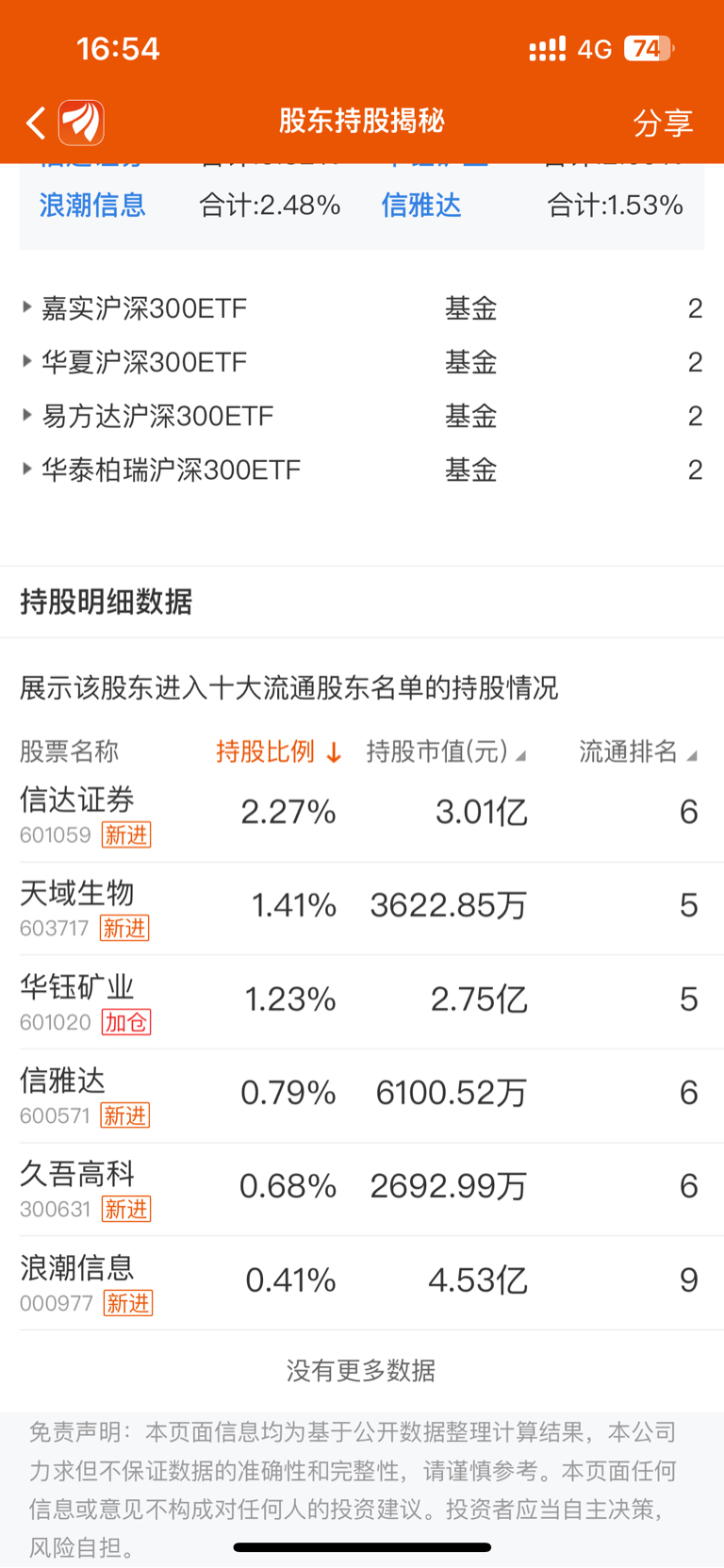Click stock code 601059
Screen dimensions: 724x1568
point(56,835)
